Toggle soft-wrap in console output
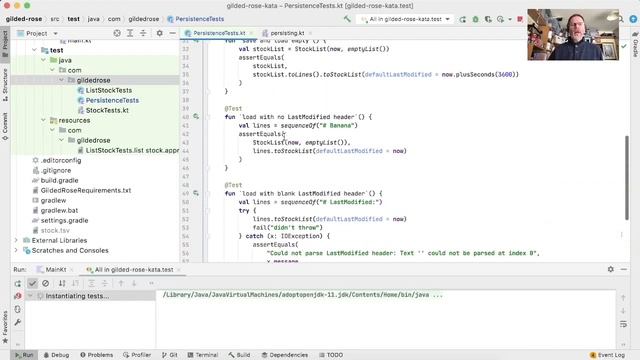The height and width of the screenshot is (360, 640). pyautogui.click(x=623, y=324)
